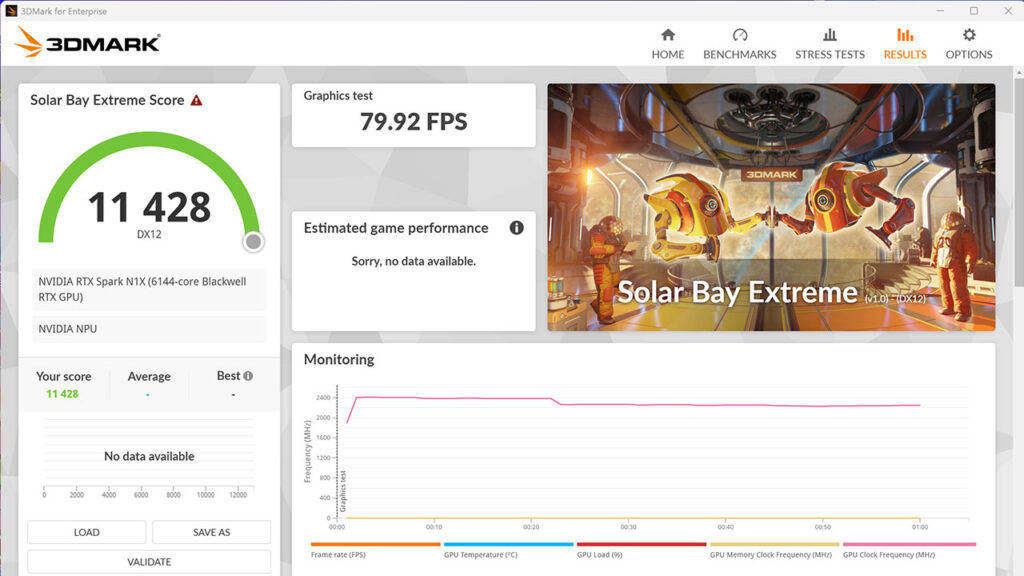The height and width of the screenshot is (576, 1024).
Task: Open the Benchmarks gauge icon
Action: tap(739, 35)
